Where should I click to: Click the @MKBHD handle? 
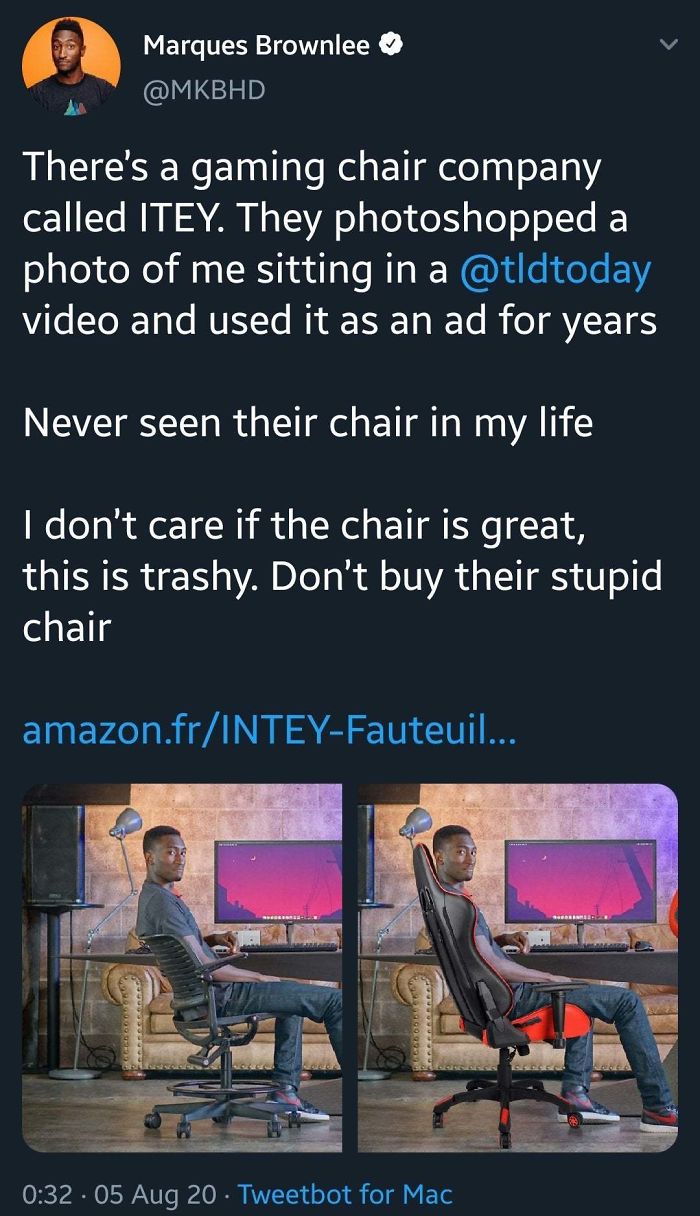point(206,89)
